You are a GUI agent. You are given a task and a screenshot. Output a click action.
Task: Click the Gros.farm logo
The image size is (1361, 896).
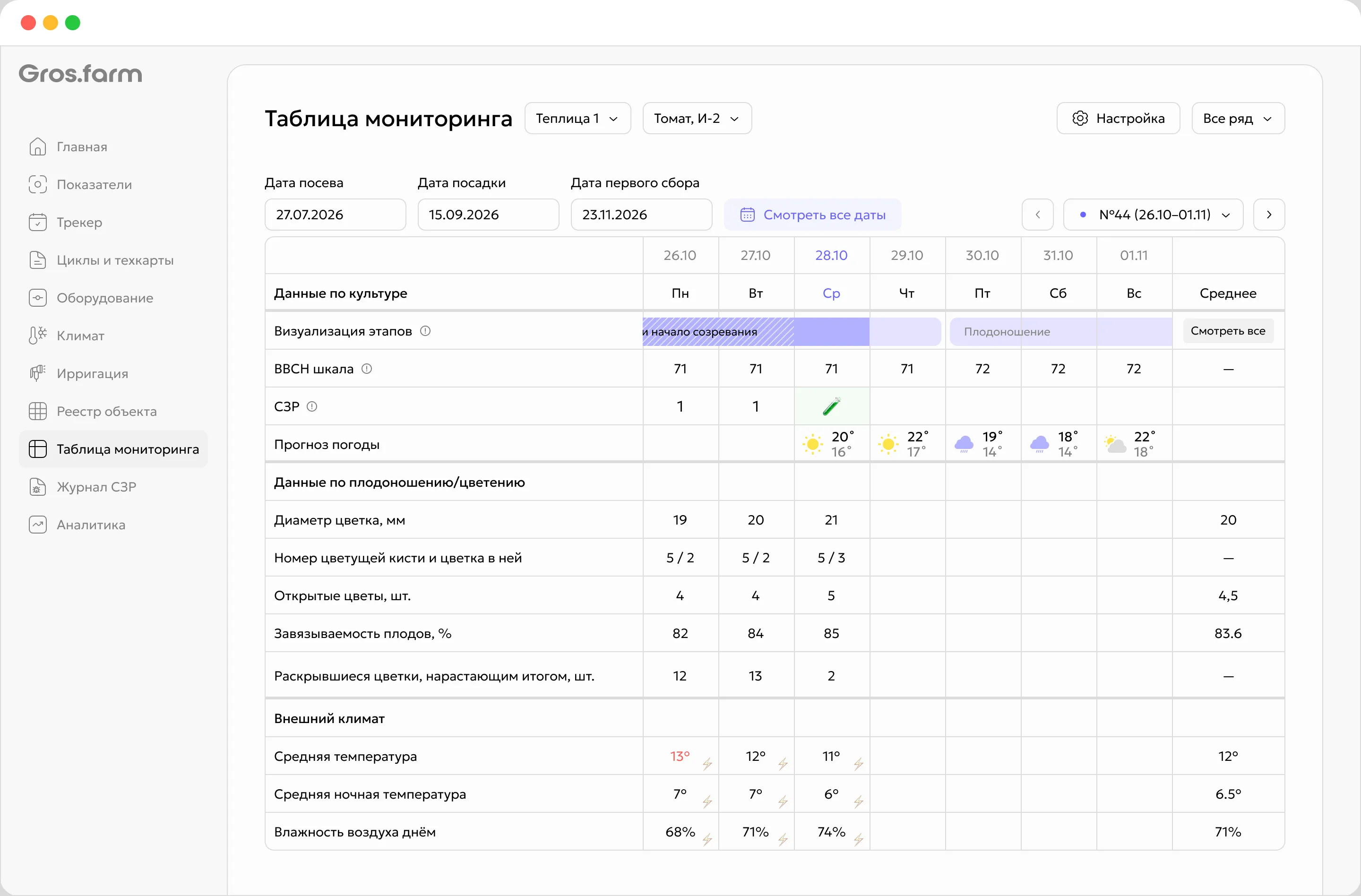point(81,74)
